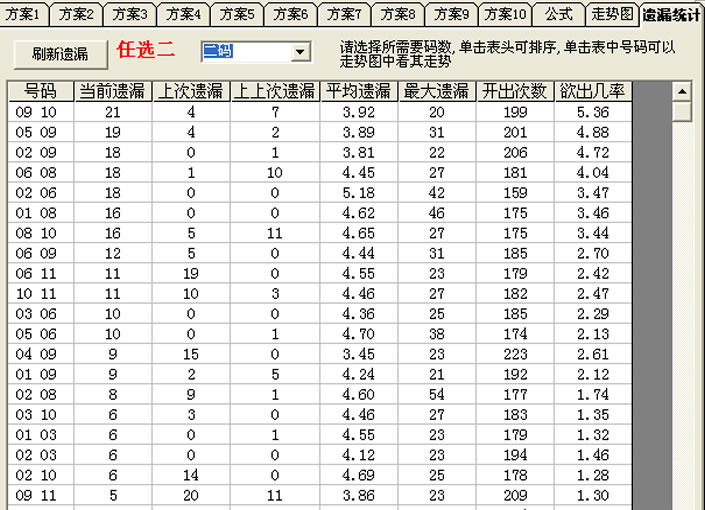Click the 欲出几率 column header
The height and width of the screenshot is (510, 705).
pyautogui.click(x=592, y=91)
